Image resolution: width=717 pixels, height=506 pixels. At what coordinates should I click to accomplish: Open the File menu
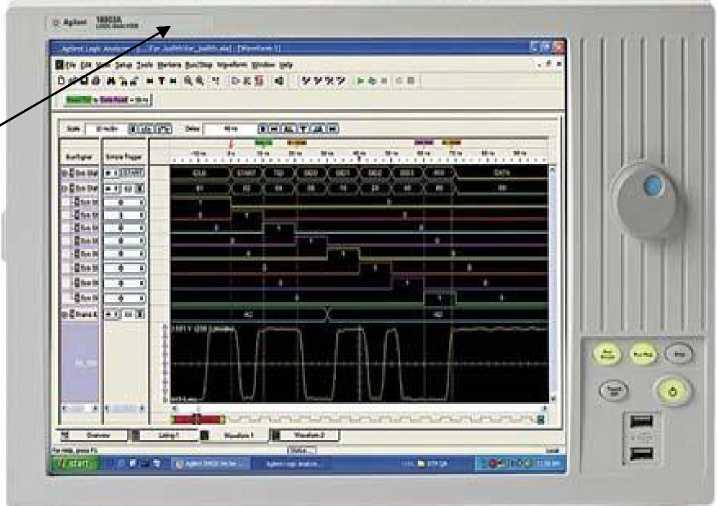point(71,64)
